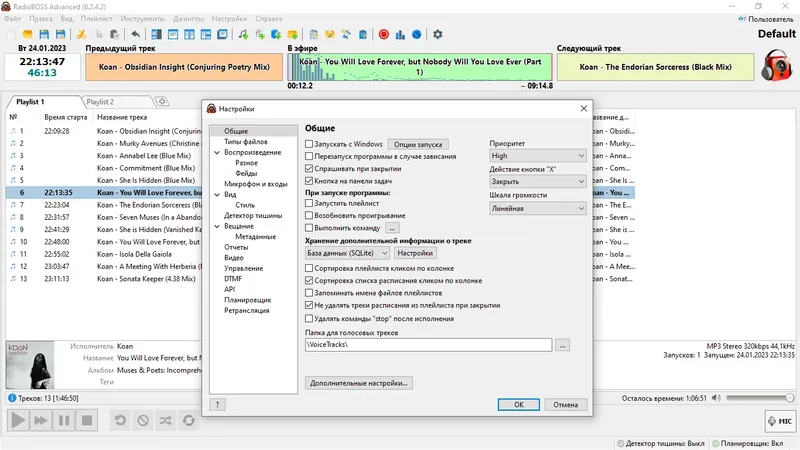Click the add new playlist tab icon
800x450 pixels.
162,102
